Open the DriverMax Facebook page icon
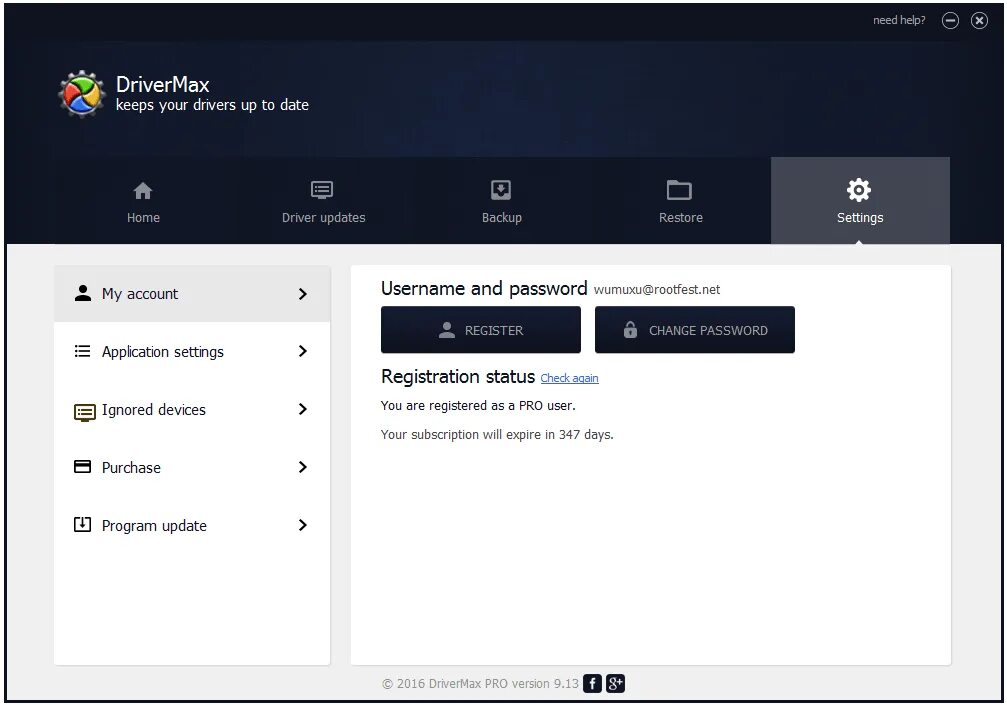This screenshot has height=705, width=1007. point(592,684)
